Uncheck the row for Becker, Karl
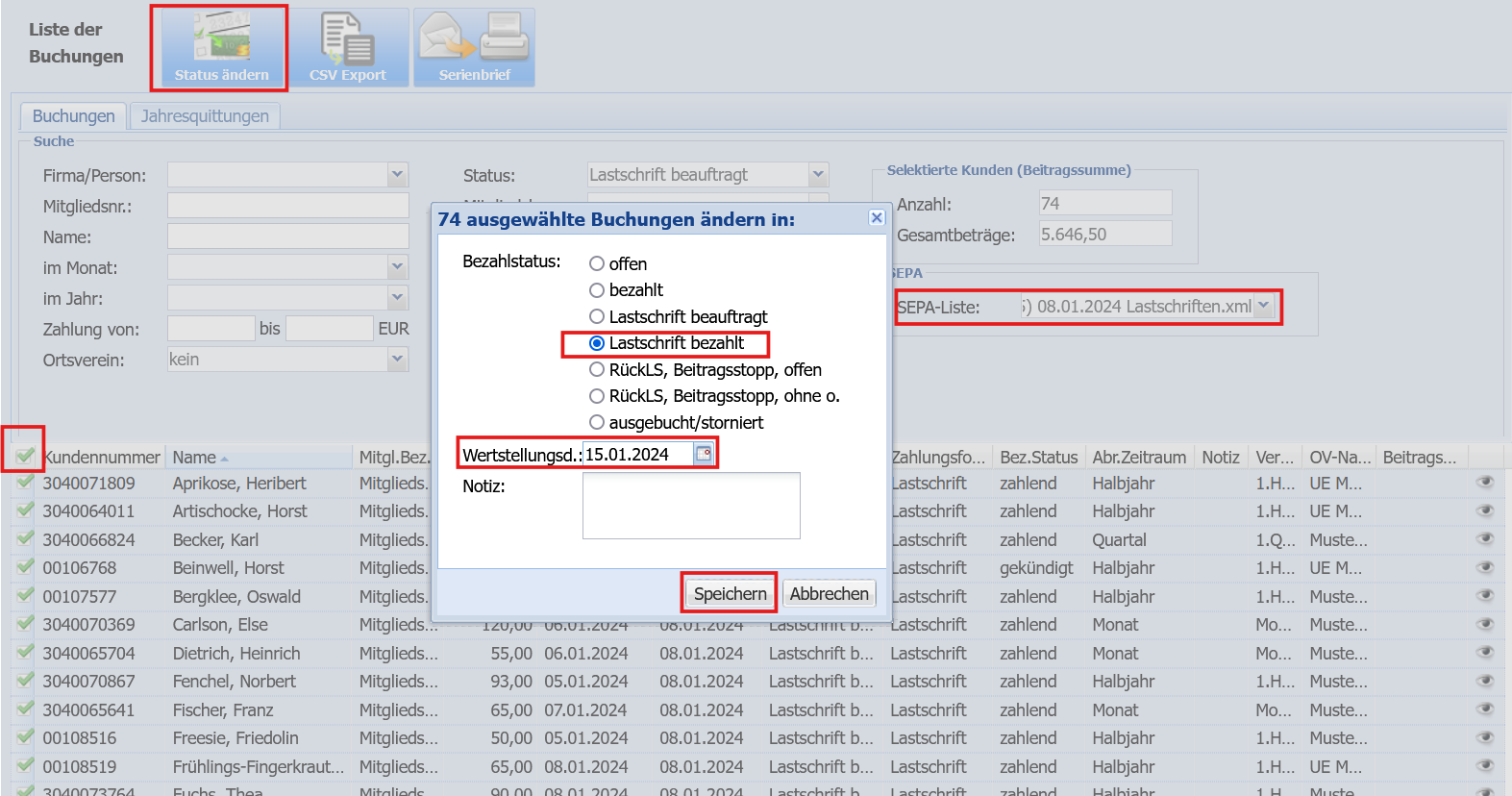Screen dimensions: 1512x796 pos(25,538)
